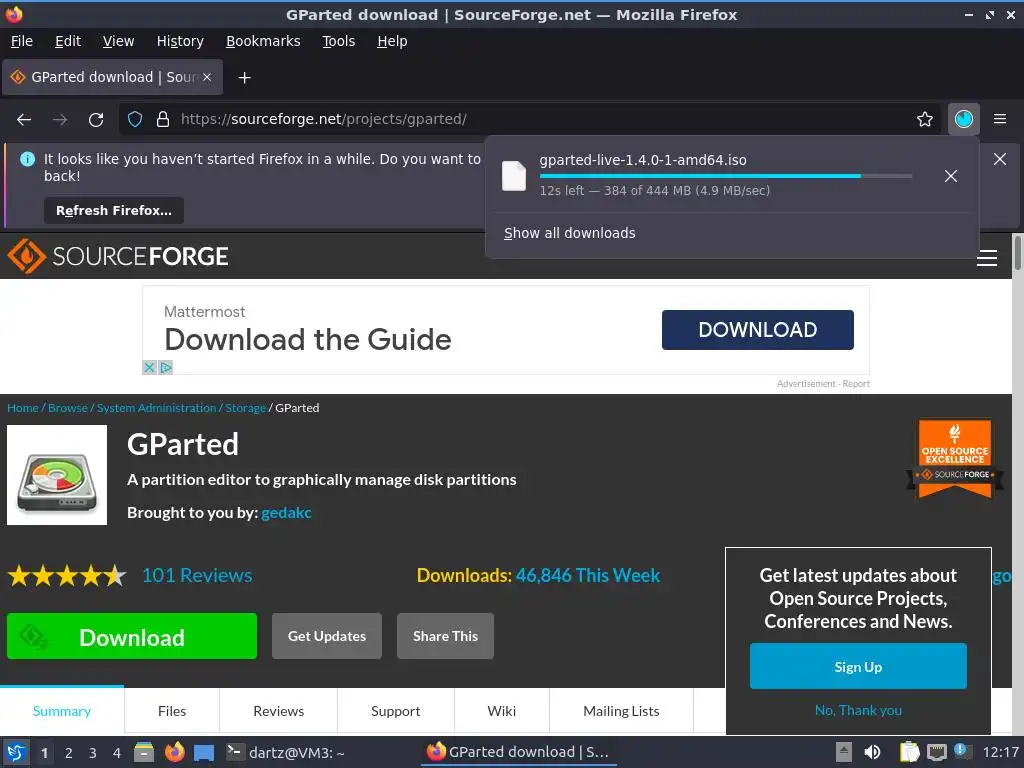Click the AdChoices triangle icon
This screenshot has height=768, width=1024.
(x=166, y=368)
